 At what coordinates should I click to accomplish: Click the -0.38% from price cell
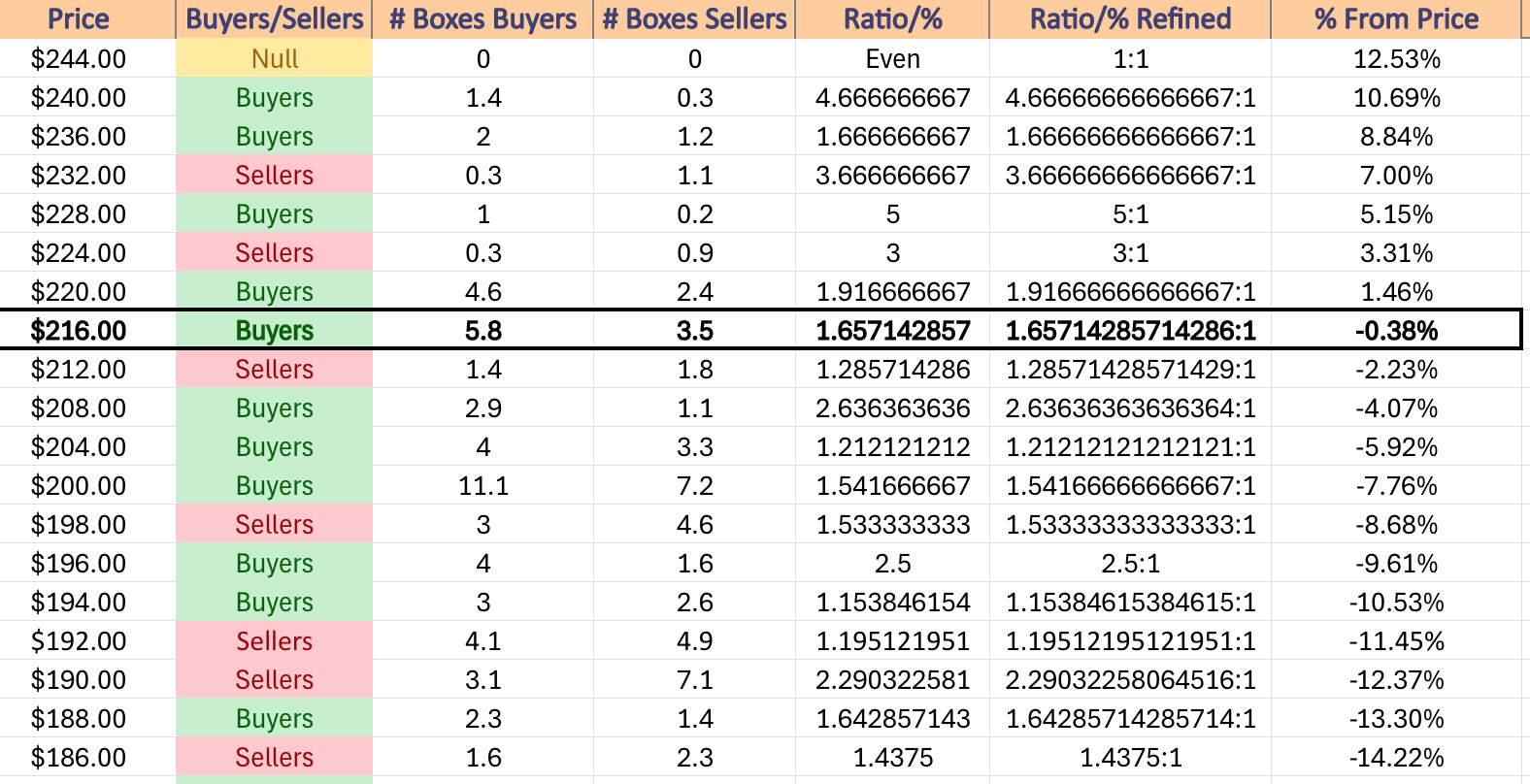point(1396,331)
